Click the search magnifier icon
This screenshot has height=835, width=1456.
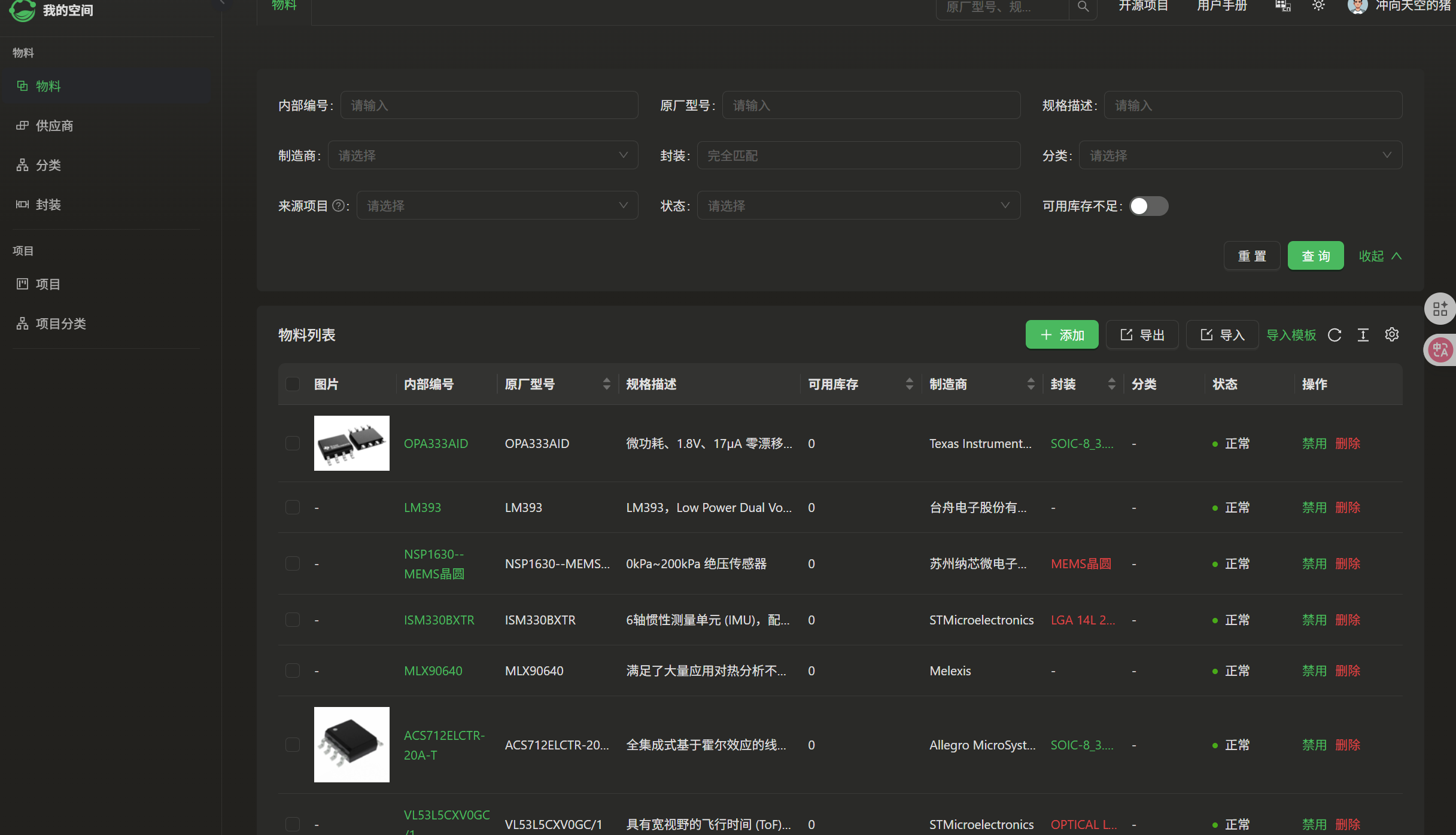(1083, 7)
